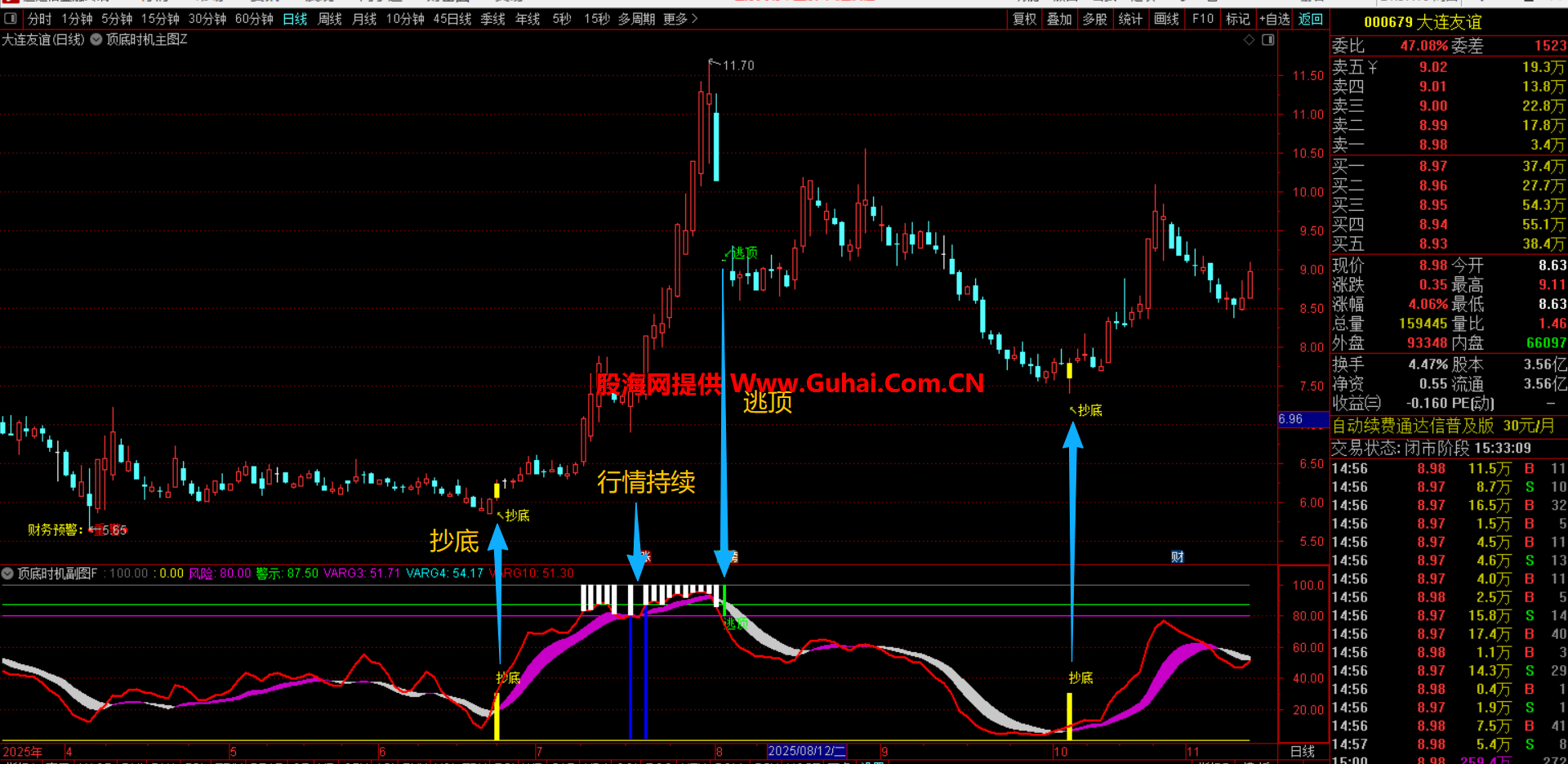Add stock with +自选 button
This screenshot has width=1568, height=764.
(x=1274, y=19)
